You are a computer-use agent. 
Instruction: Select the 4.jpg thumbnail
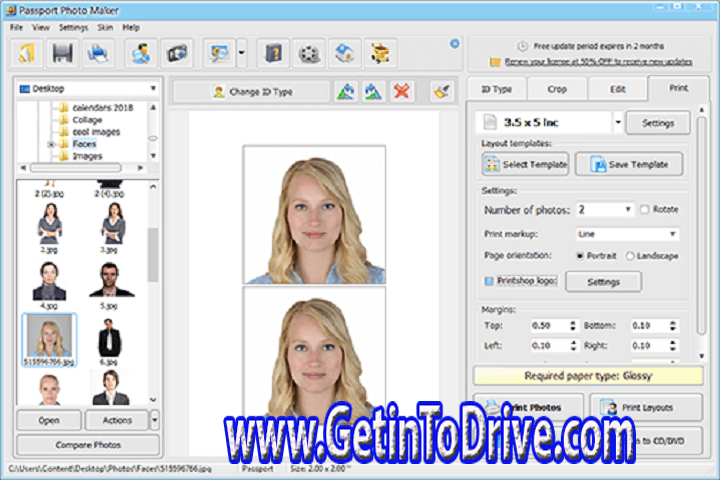pyautogui.click(x=49, y=285)
